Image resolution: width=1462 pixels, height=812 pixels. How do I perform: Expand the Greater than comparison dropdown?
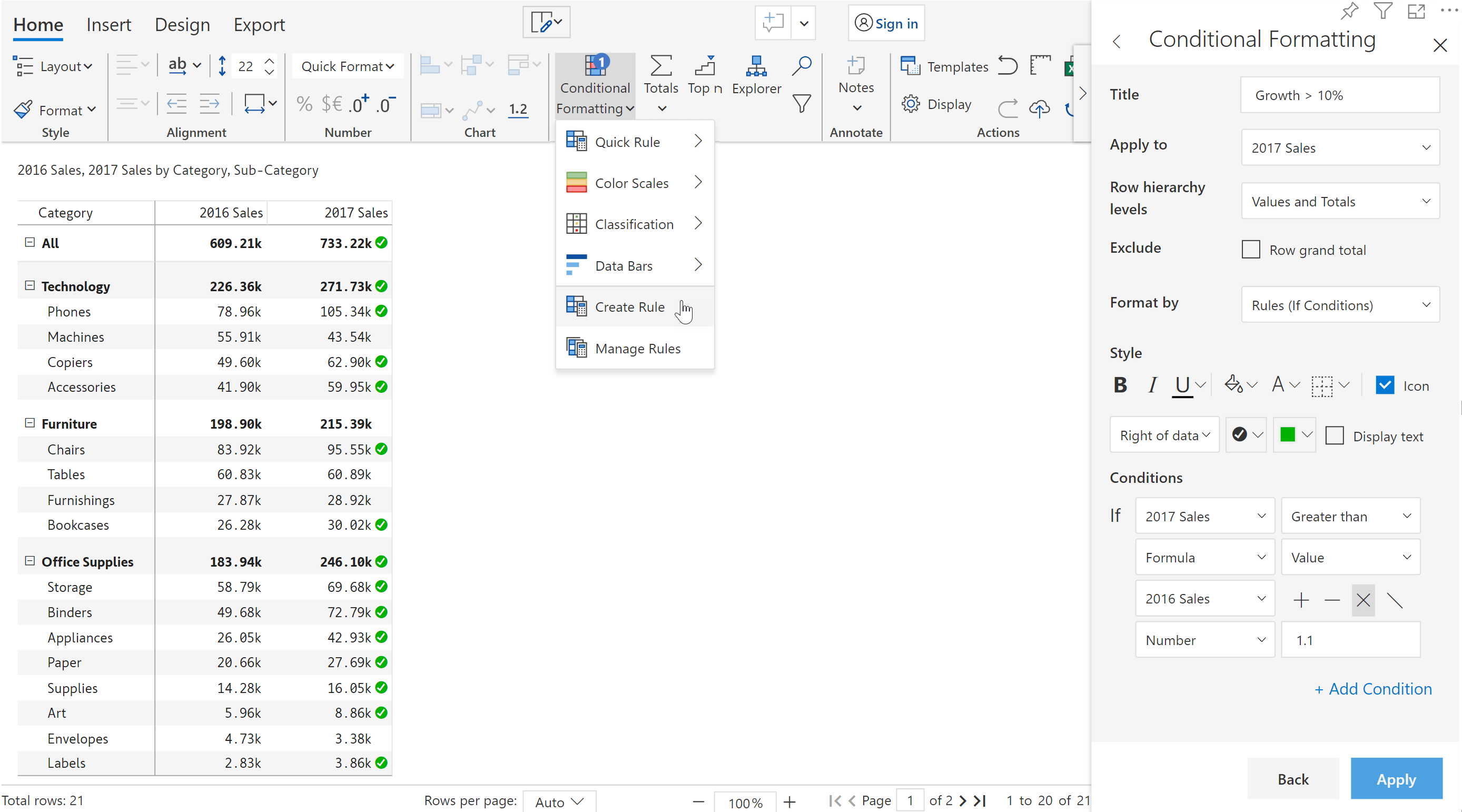[1350, 516]
